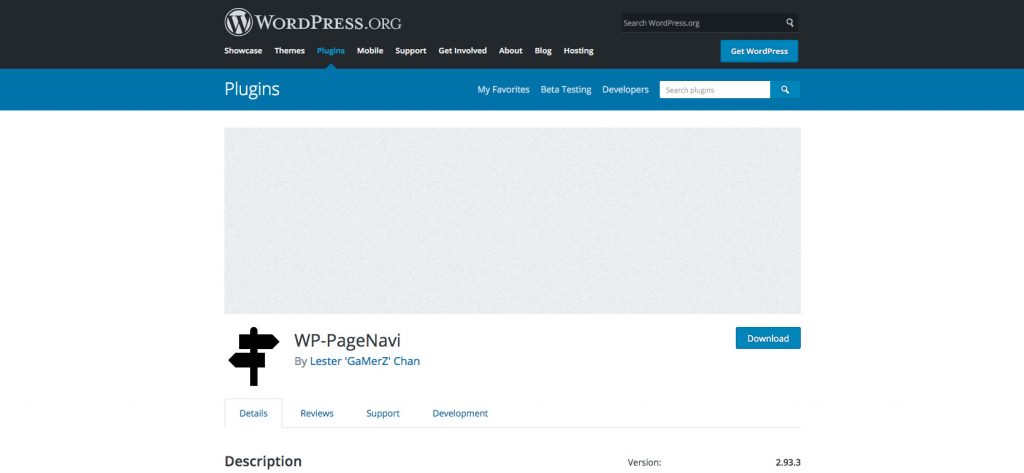Select the Plugins nav item

(330, 50)
